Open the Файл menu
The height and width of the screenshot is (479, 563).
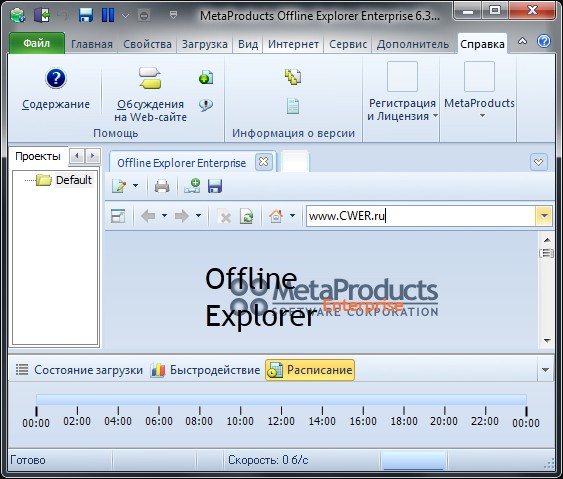point(37,43)
